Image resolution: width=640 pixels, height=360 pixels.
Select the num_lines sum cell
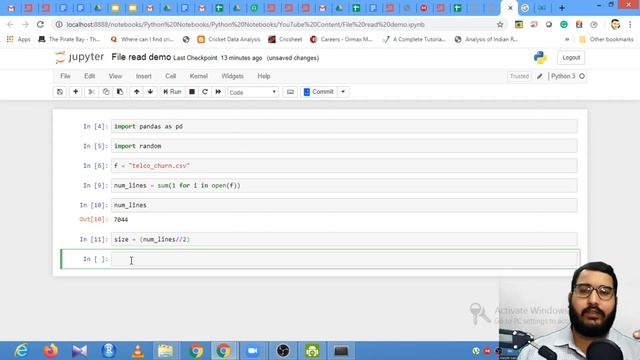click(x=344, y=186)
